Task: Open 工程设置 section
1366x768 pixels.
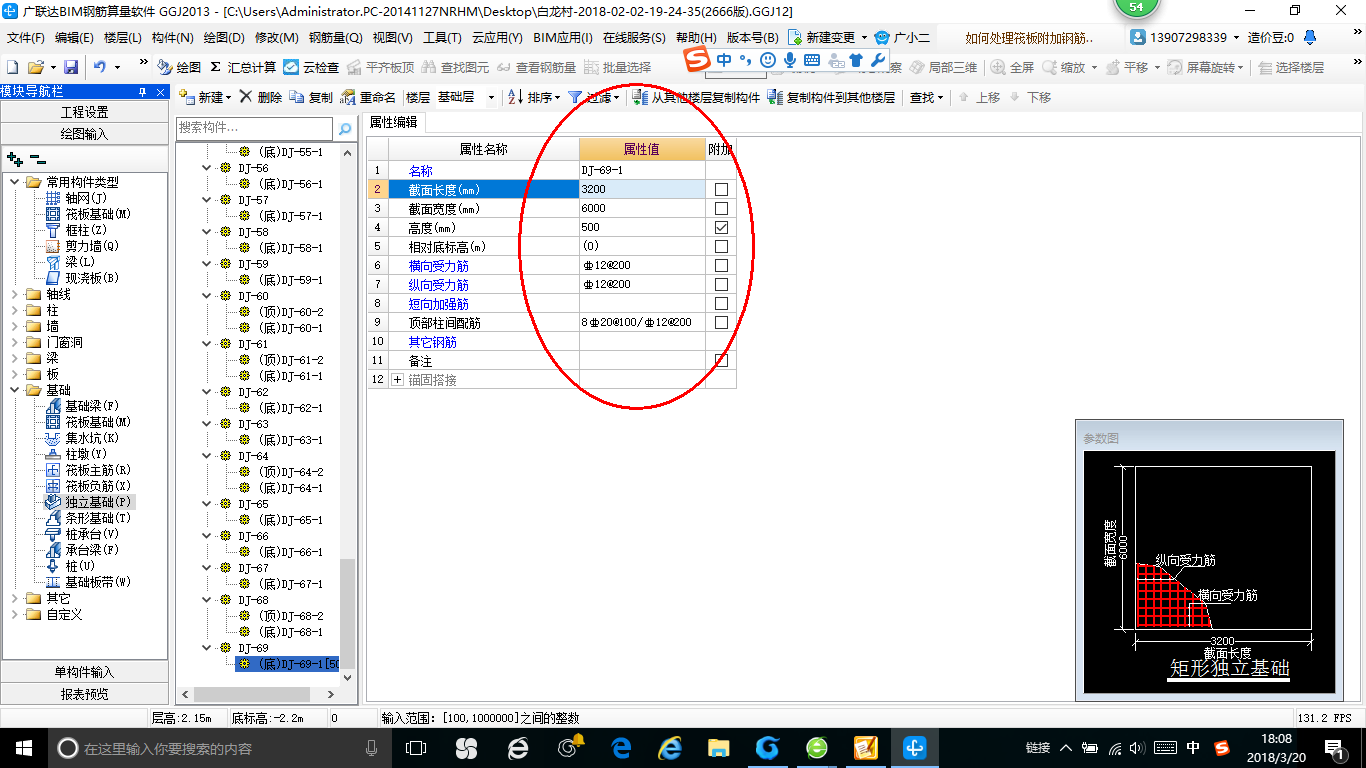Action: (85, 112)
